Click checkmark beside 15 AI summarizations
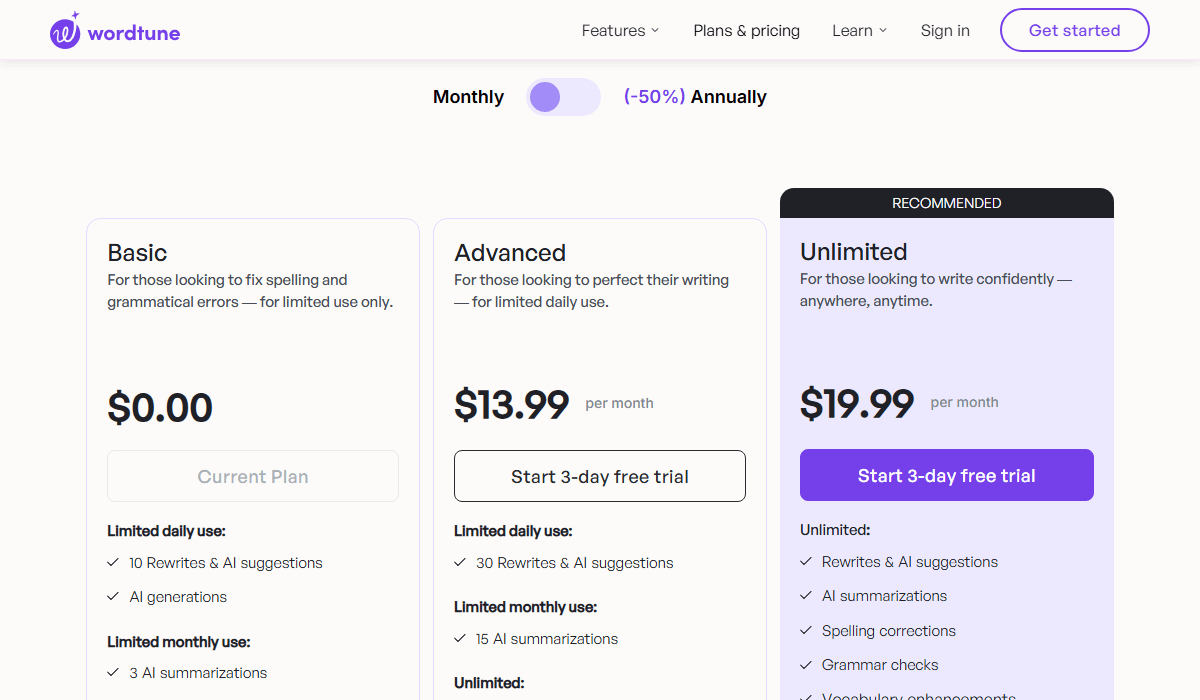The image size is (1200, 700). click(460, 639)
